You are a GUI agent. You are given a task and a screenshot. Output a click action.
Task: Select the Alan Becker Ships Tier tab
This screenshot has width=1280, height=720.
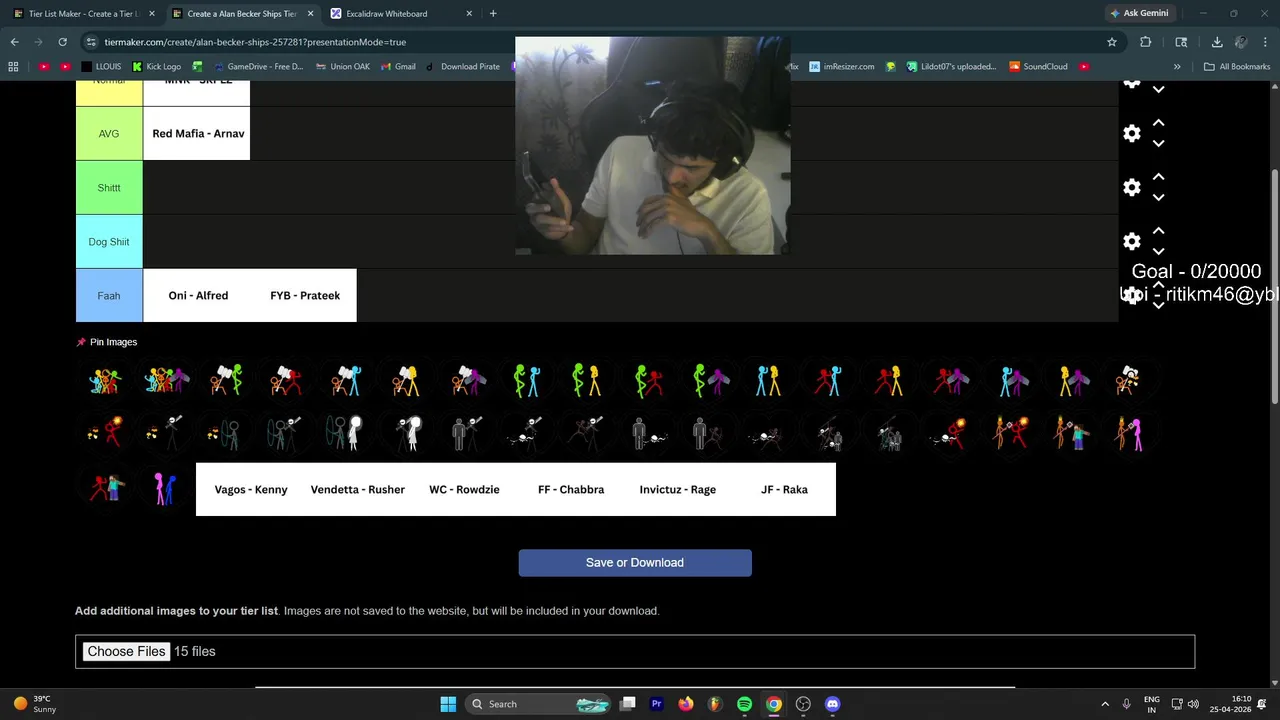[x=242, y=14]
